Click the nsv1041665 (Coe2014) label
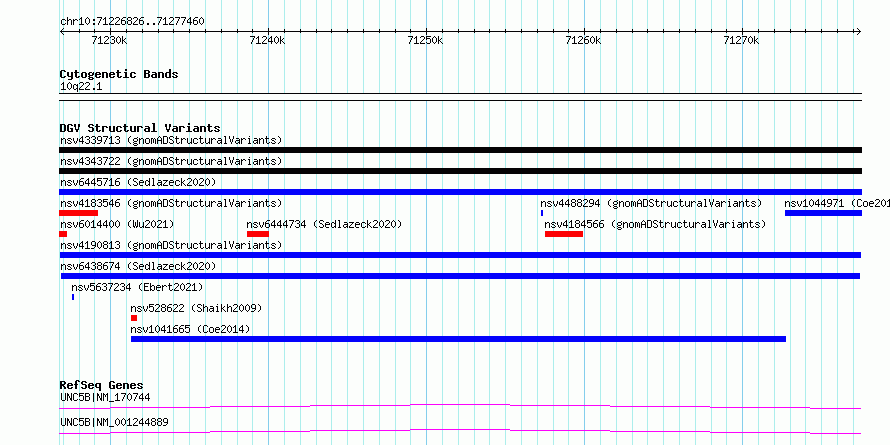Screen dimensions: 890x445 (x=190, y=329)
